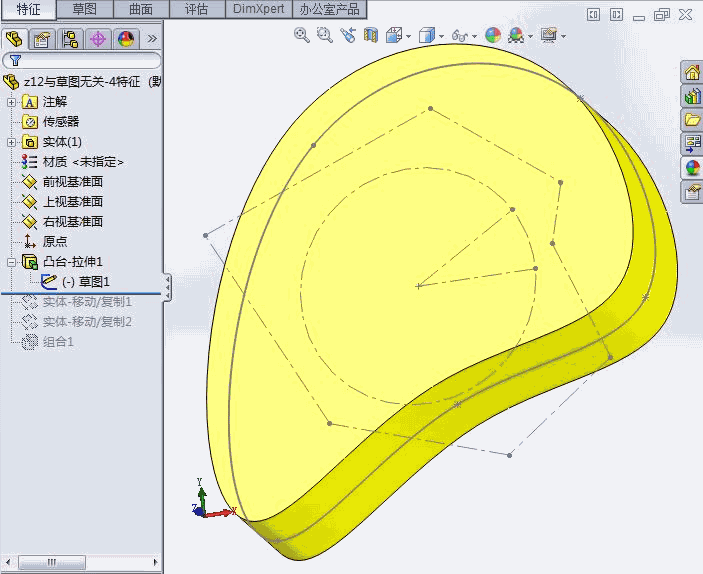The height and width of the screenshot is (574, 703).
Task: Click Hide/Show Items glasses icon
Action: click(x=460, y=35)
